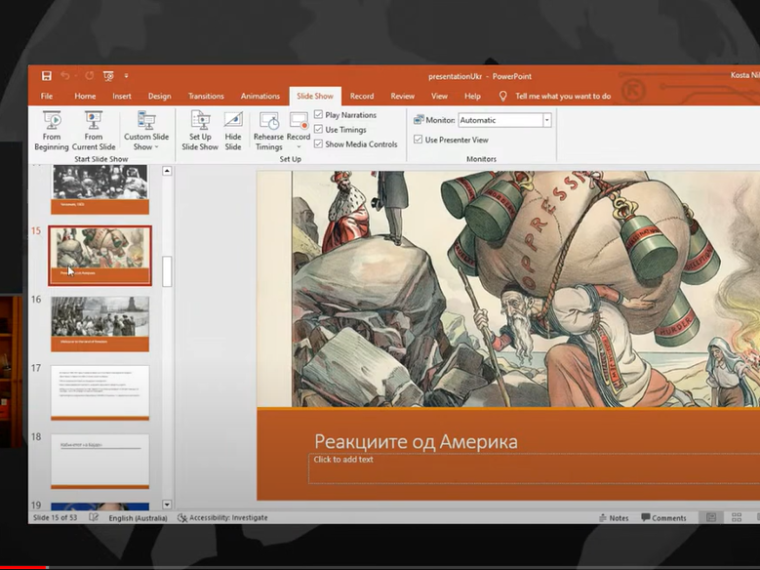Switch to the View tab

439,96
